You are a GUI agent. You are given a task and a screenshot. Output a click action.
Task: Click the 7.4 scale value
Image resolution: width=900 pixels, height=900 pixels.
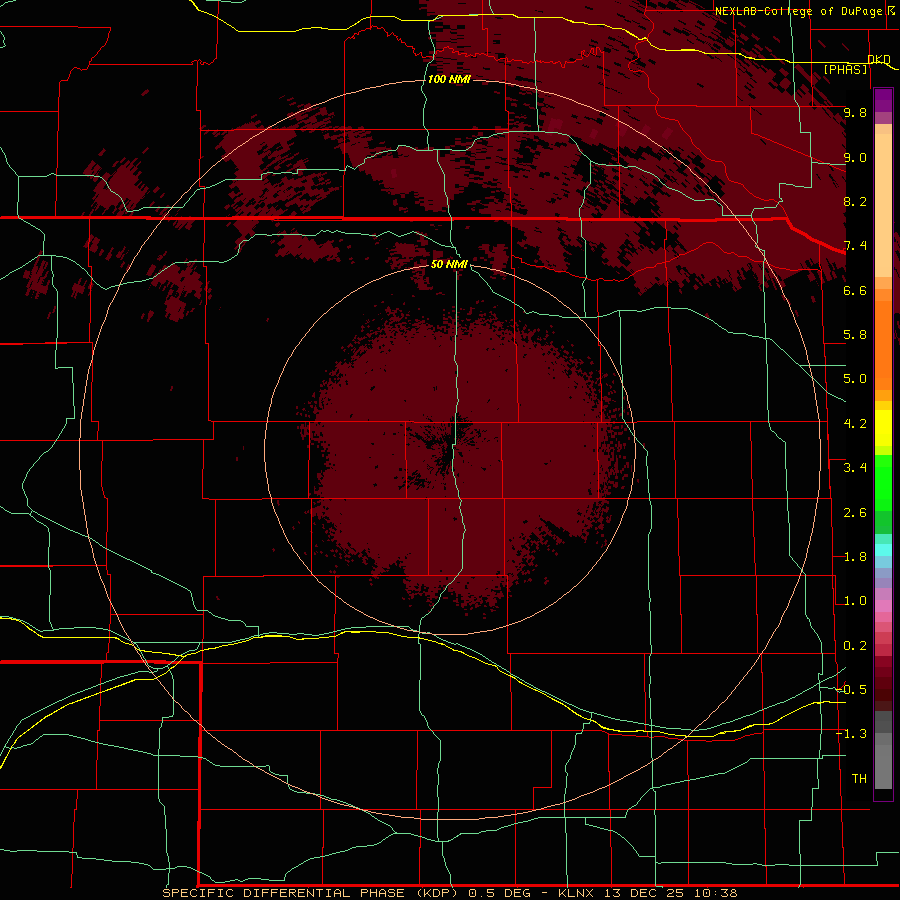coord(855,246)
